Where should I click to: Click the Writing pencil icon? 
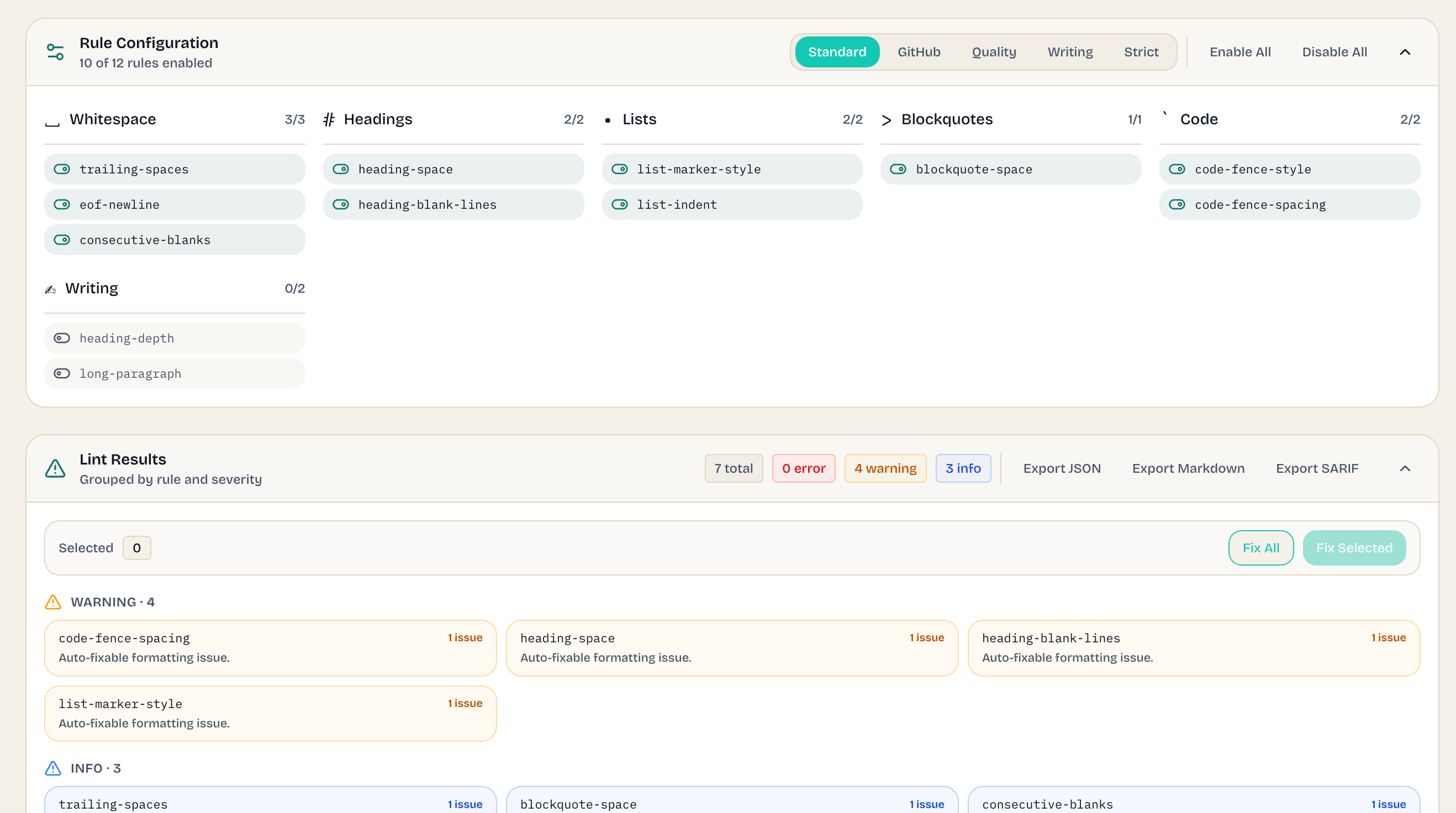tap(51, 288)
